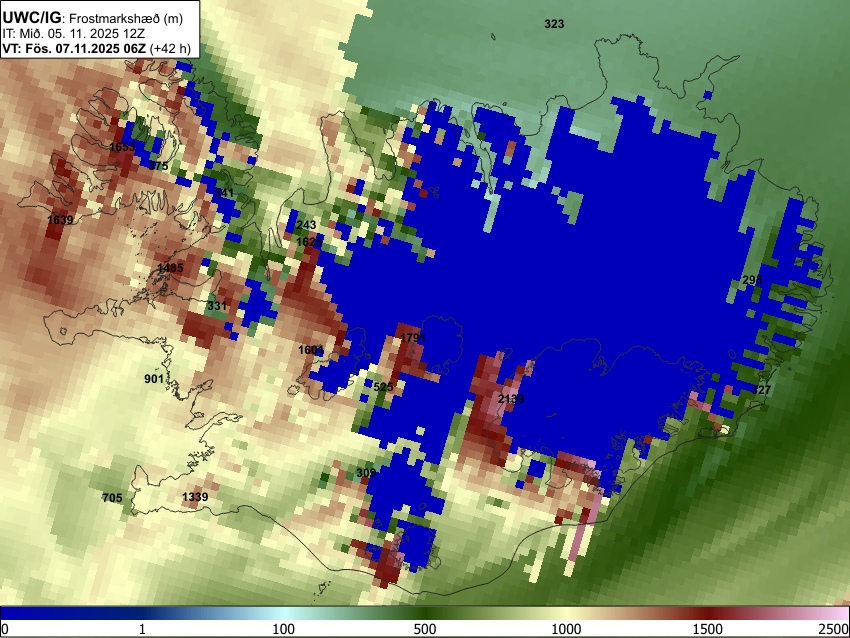Screen dimensions: 850x638
Task: Click the map value label 1339
Action: tap(195, 497)
